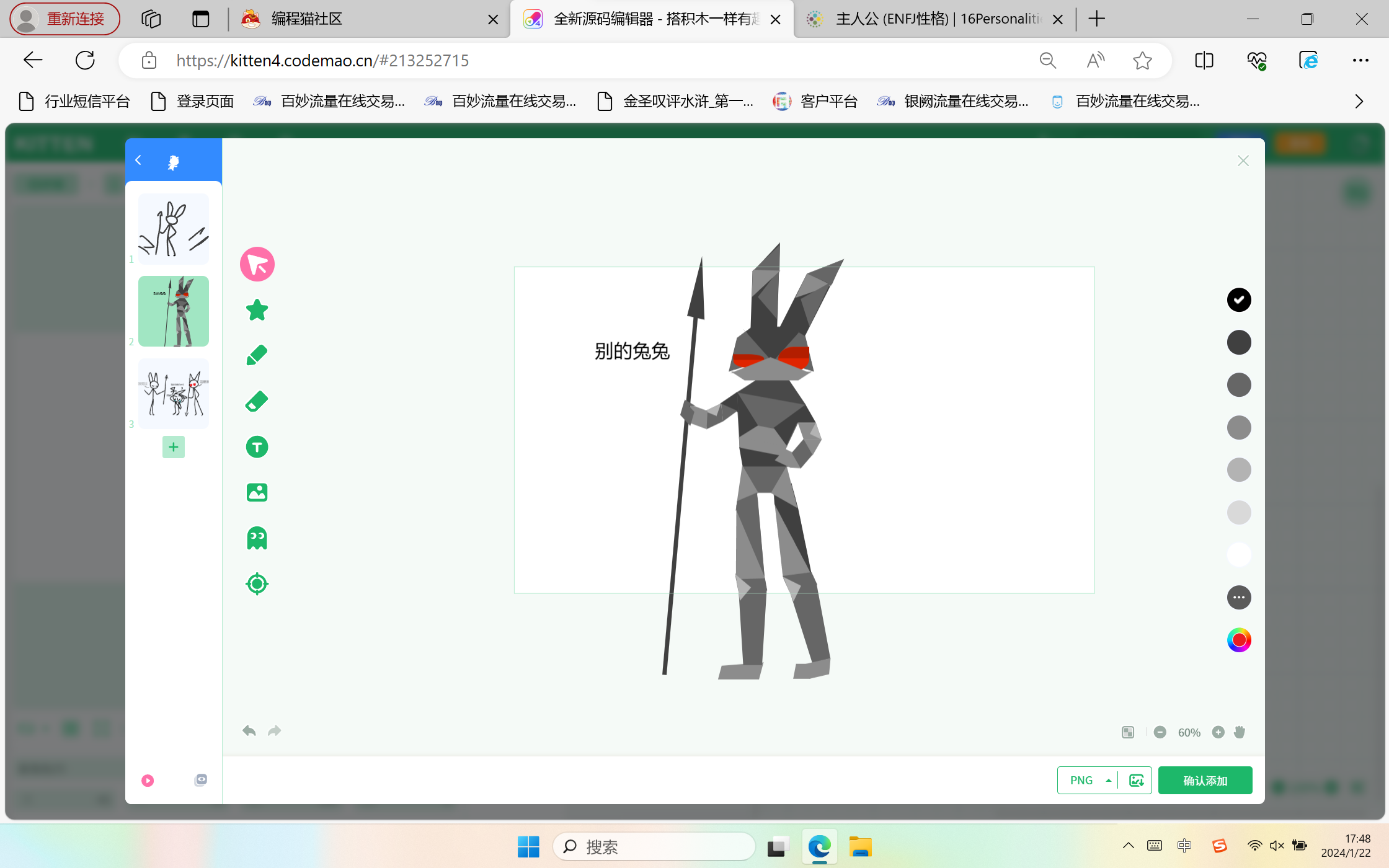Open more colors ellipsis button
Image resolution: width=1389 pixels, height=868 pixels.
(1239, 598)
